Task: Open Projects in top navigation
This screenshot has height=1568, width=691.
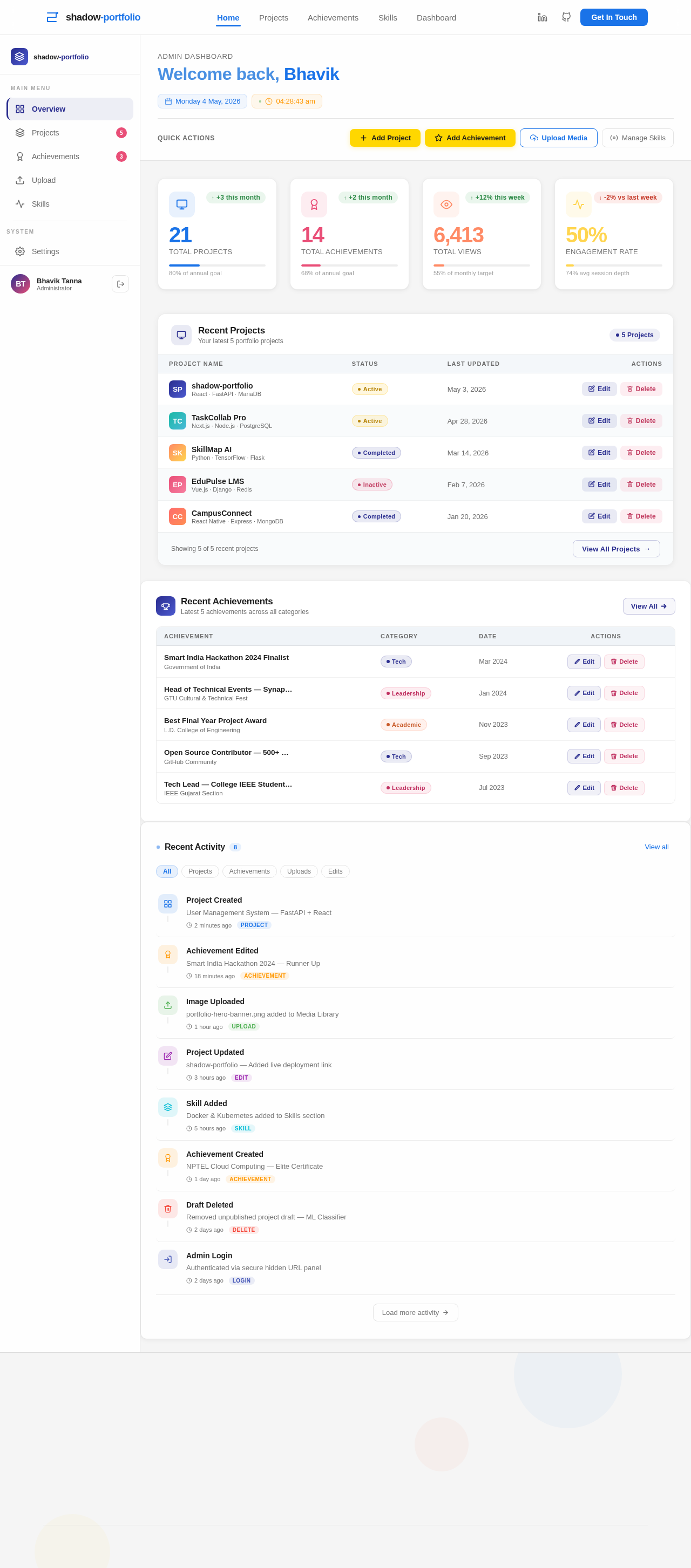Action: 274,18
